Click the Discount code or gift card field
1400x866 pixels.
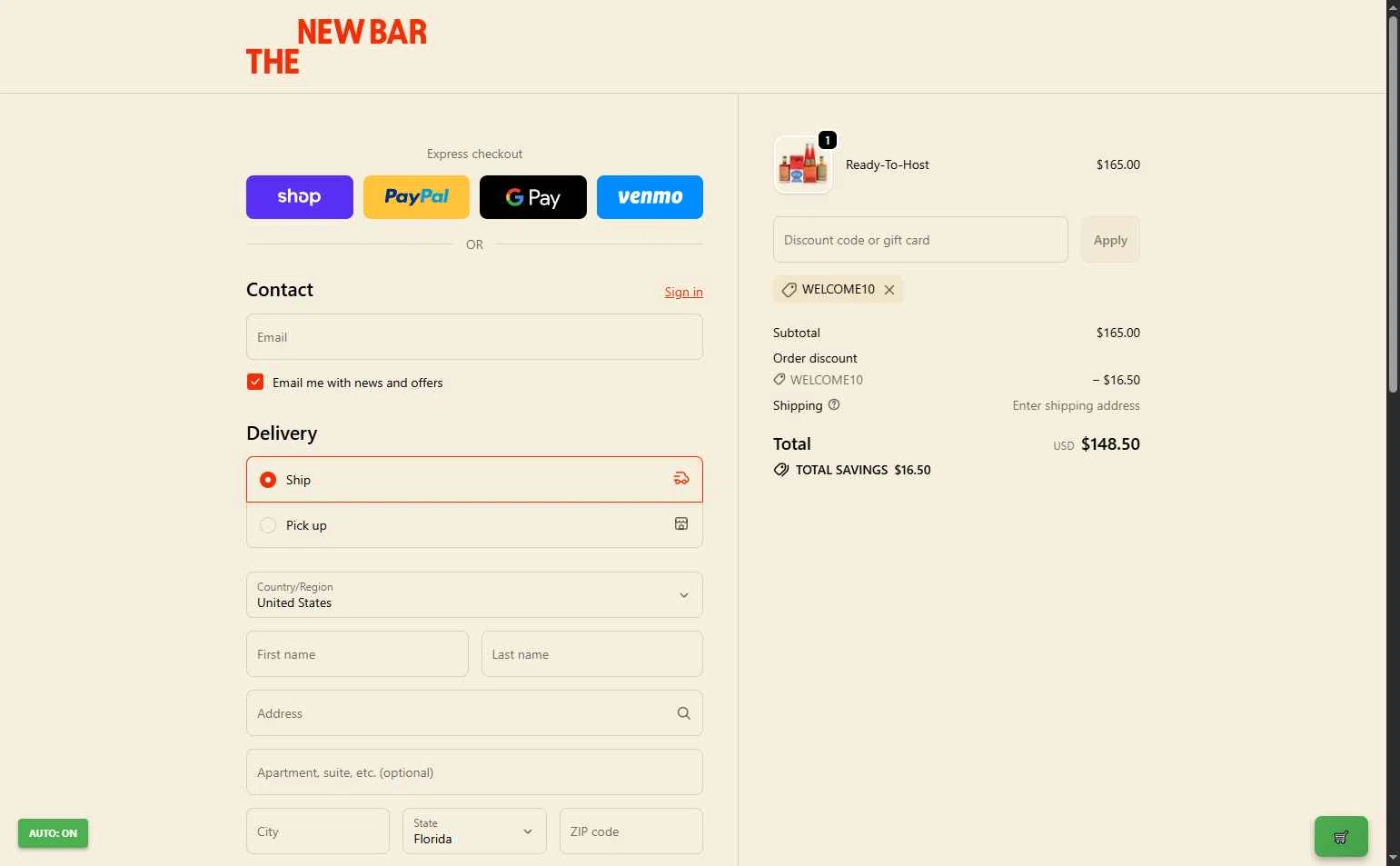click(920, 240)
